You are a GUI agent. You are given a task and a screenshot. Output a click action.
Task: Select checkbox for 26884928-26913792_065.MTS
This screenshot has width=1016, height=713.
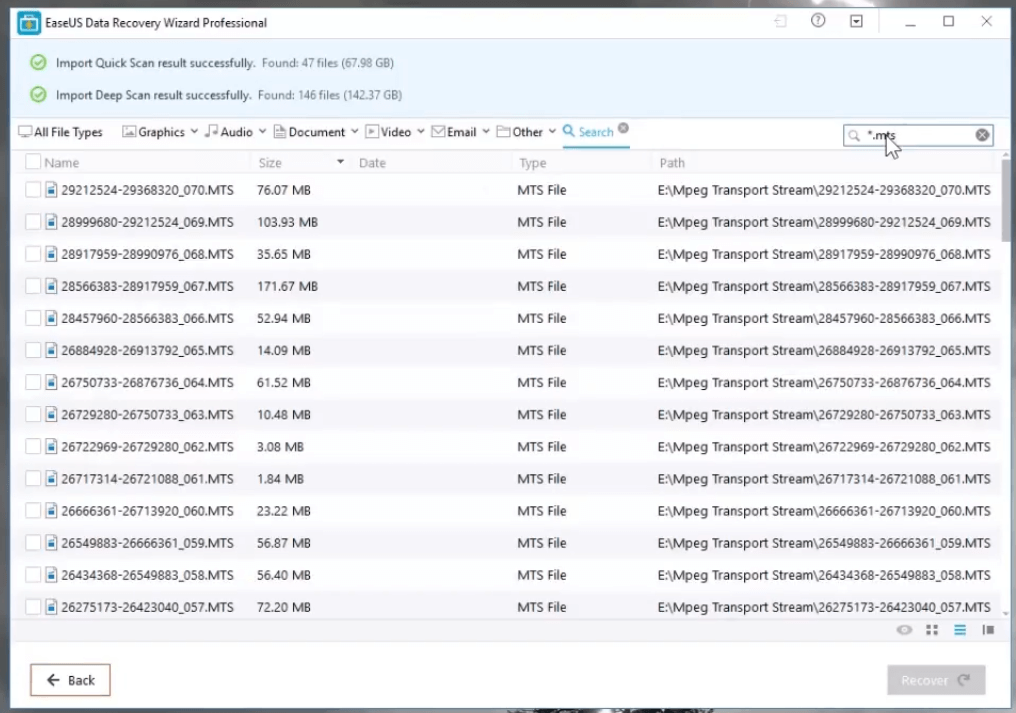pyautogui.click(x=33, y=350)
